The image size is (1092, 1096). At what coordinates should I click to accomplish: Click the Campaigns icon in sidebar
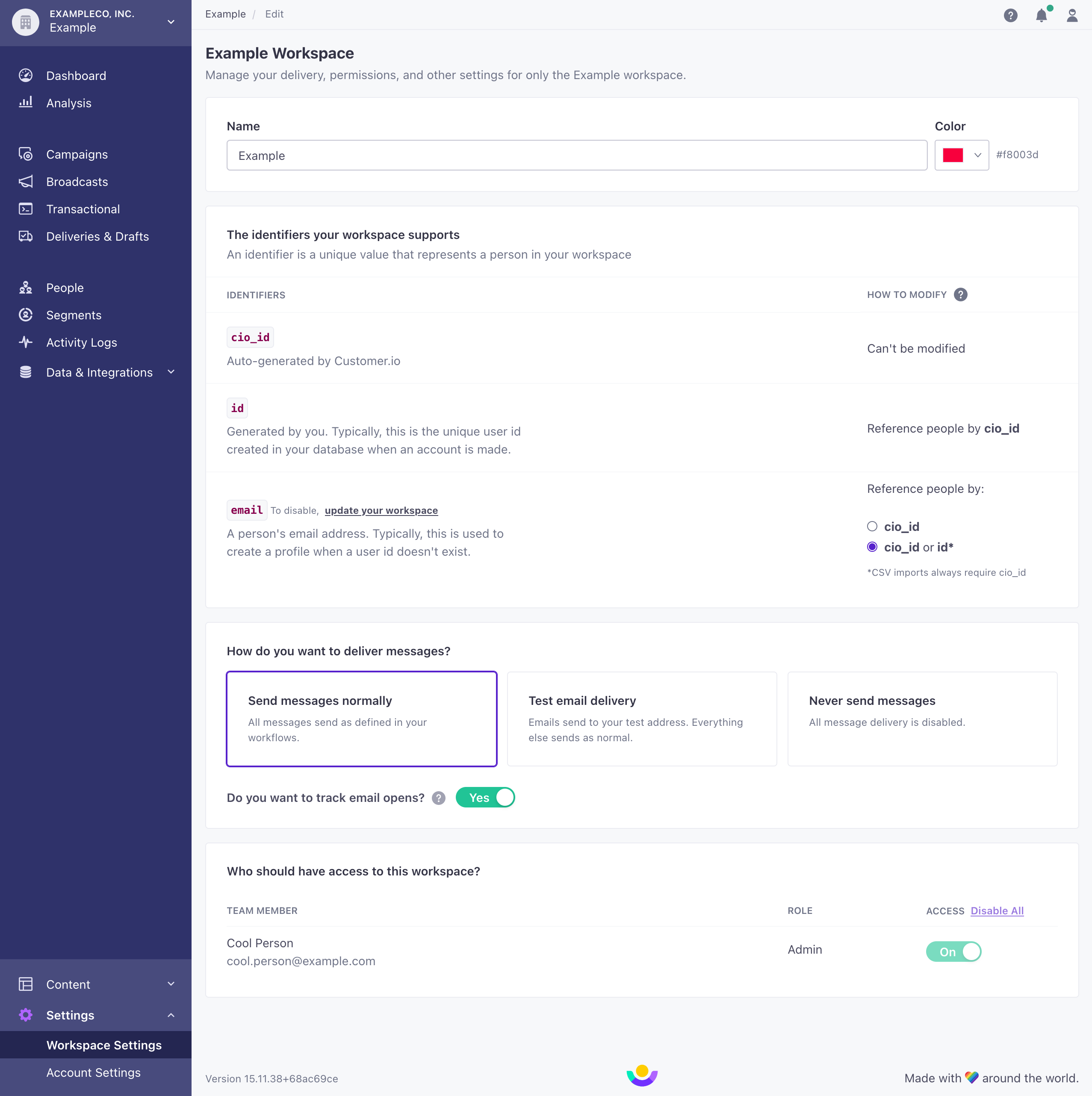26,154
